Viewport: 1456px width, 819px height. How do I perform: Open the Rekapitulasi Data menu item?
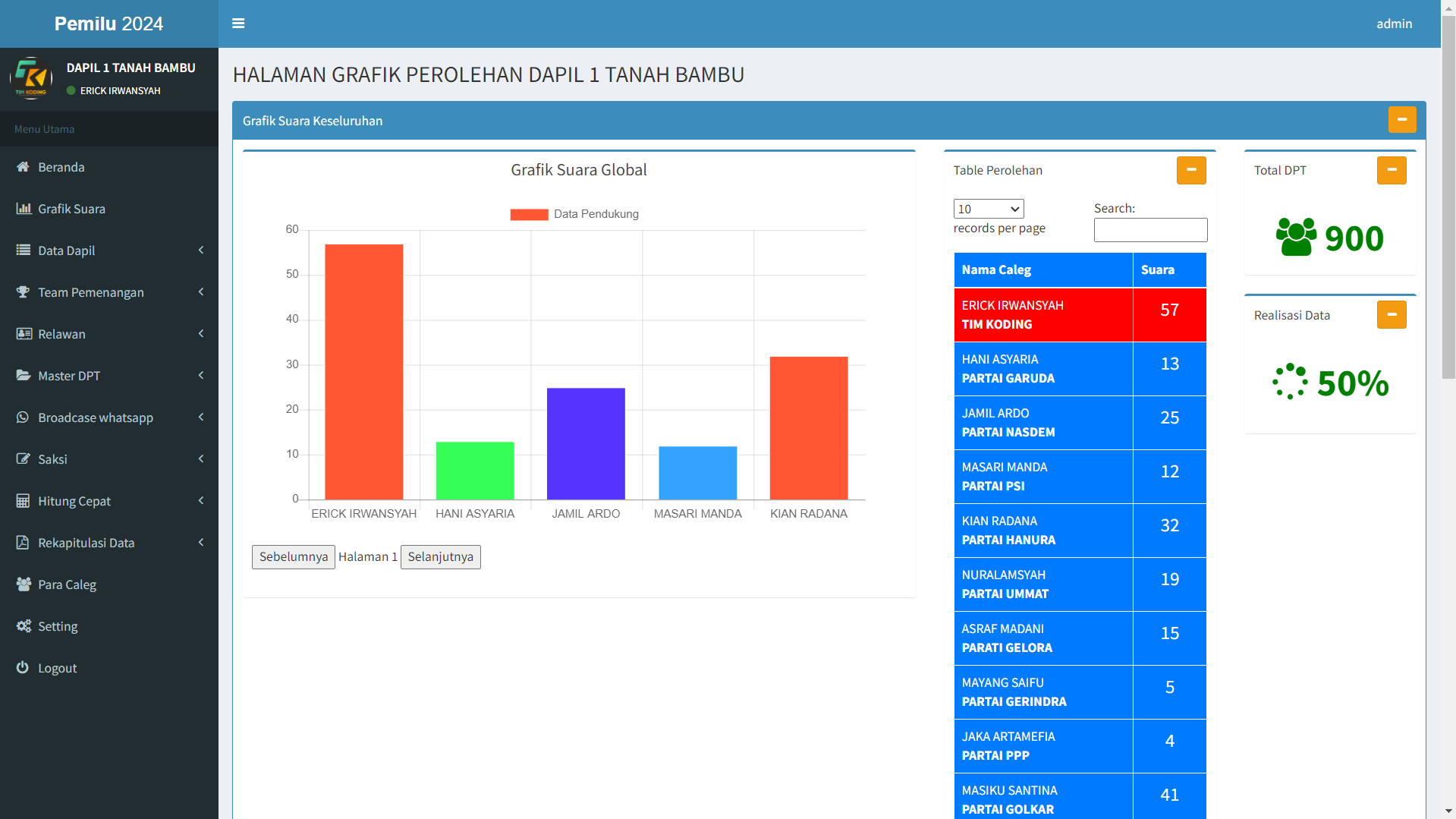(x=86, y=543)
